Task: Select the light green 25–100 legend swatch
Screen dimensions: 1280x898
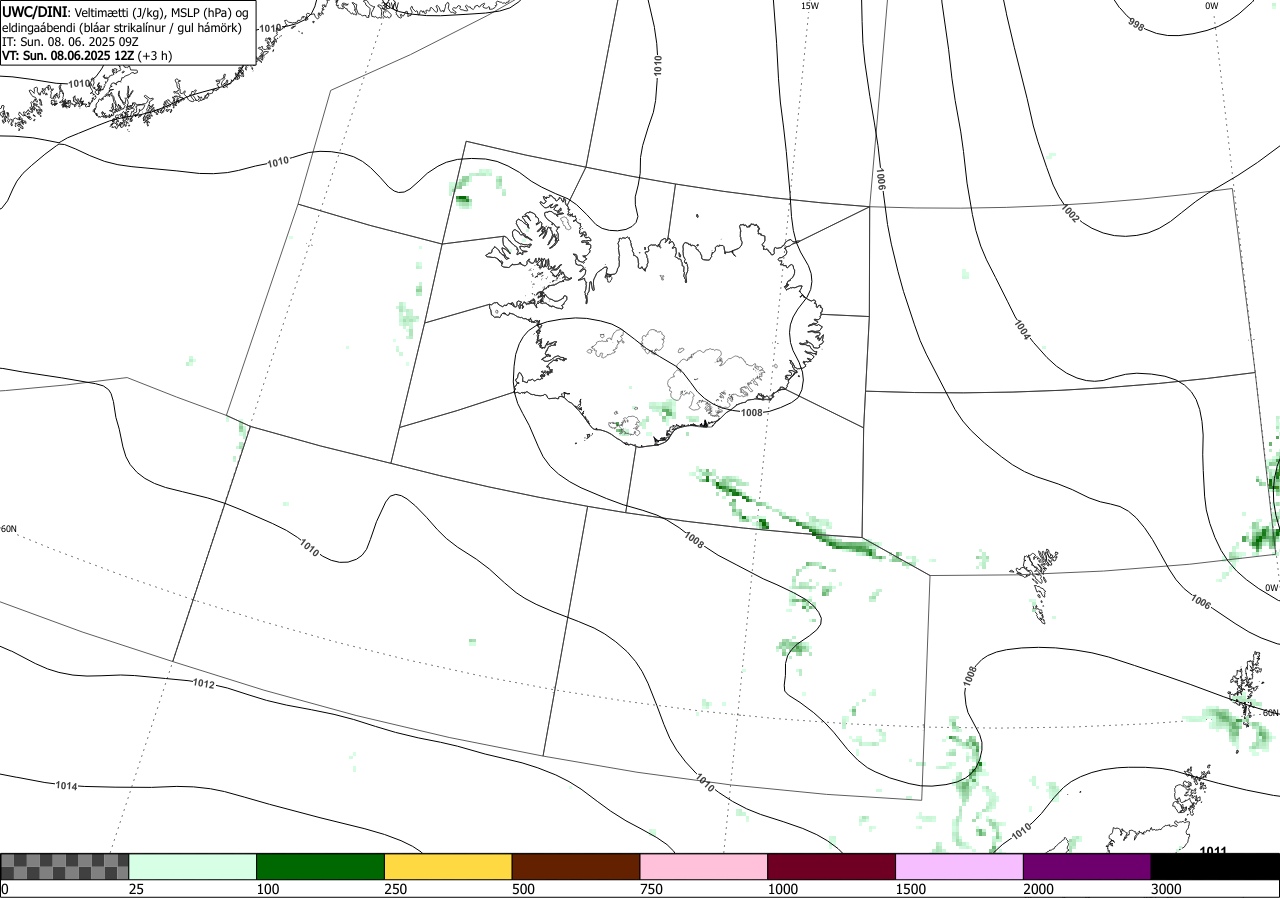Action: [x=193, y=866]
